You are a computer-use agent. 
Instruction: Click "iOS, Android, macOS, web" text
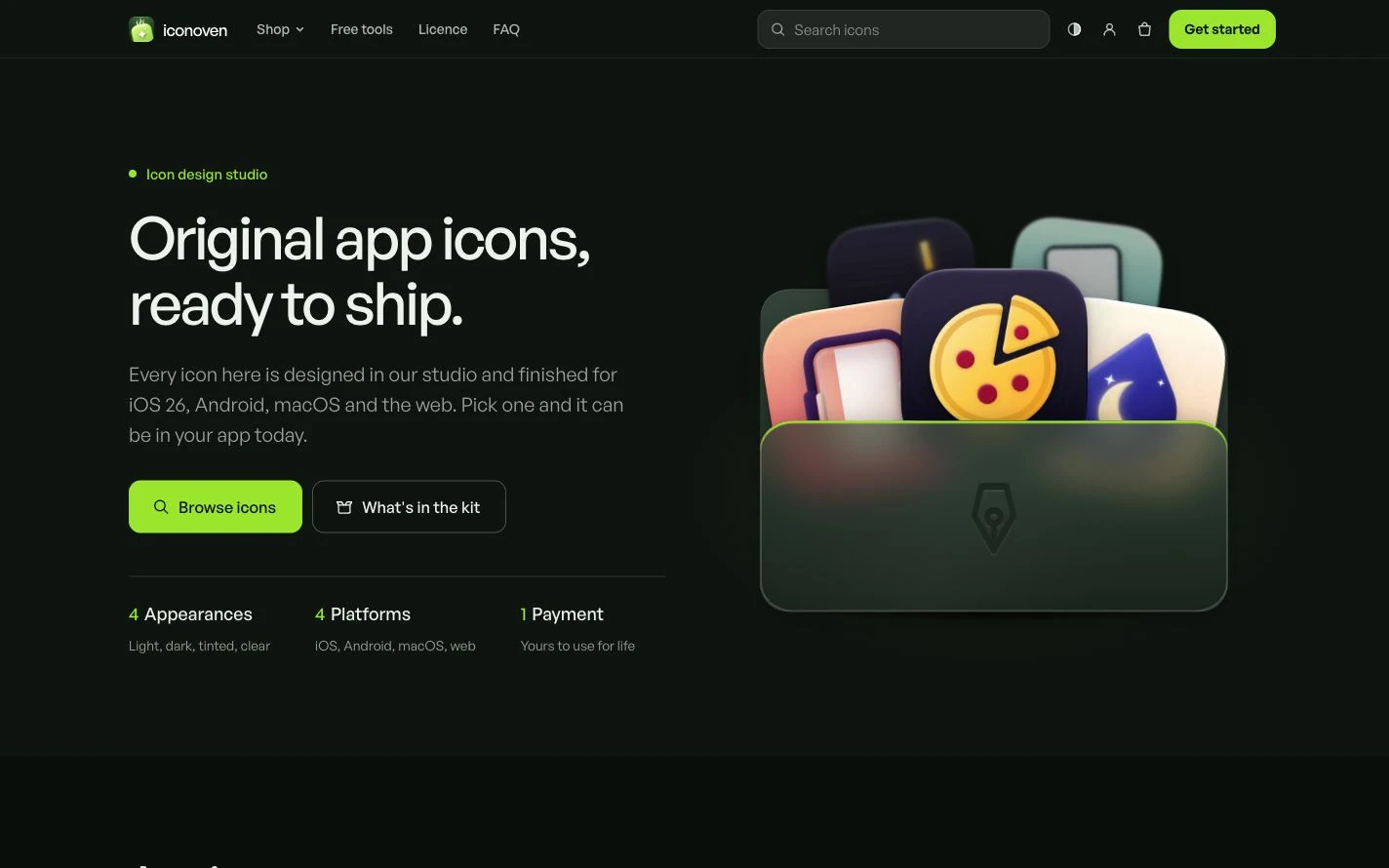(395, 646)
